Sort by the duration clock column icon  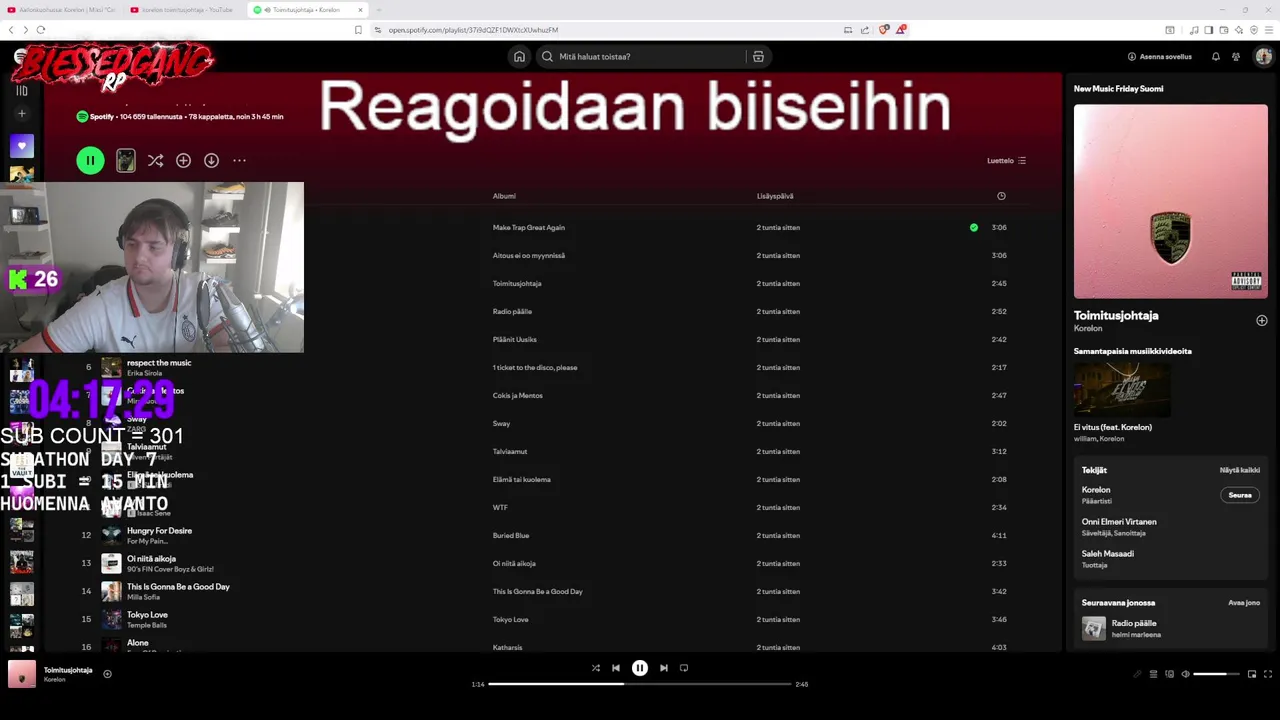pos(1001,196)
